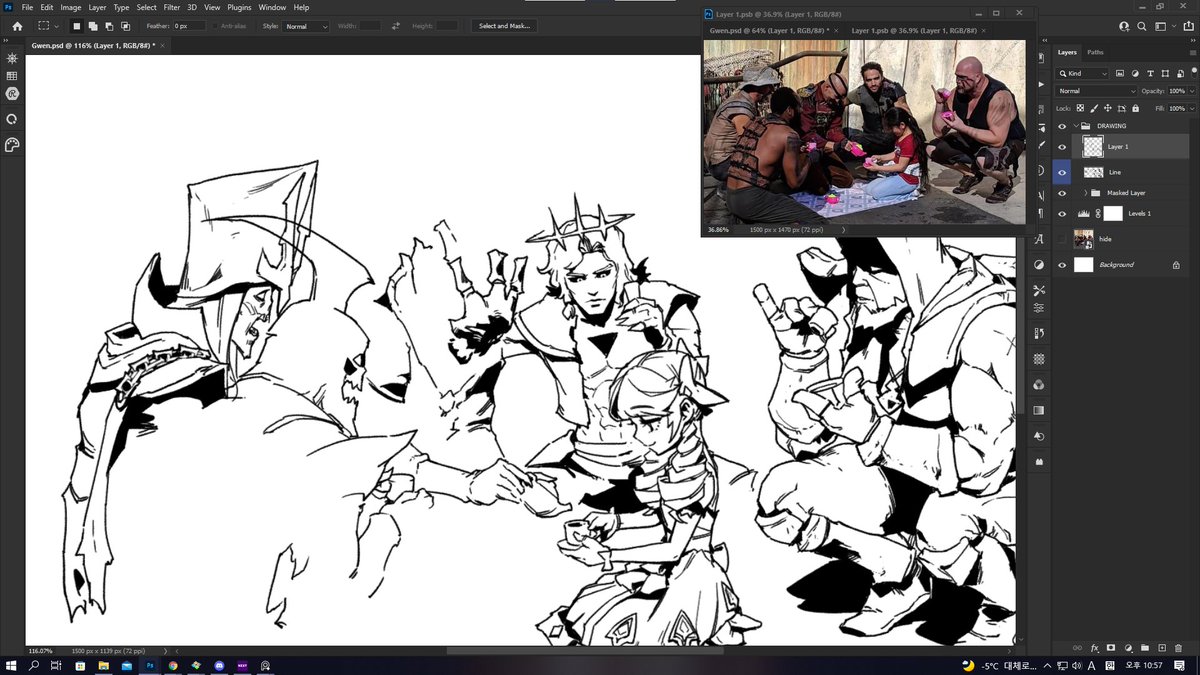This screenshot has width=1200, height=675.
Task: Toggle visibility of the Line layer
Action: tap(1062, 172)
